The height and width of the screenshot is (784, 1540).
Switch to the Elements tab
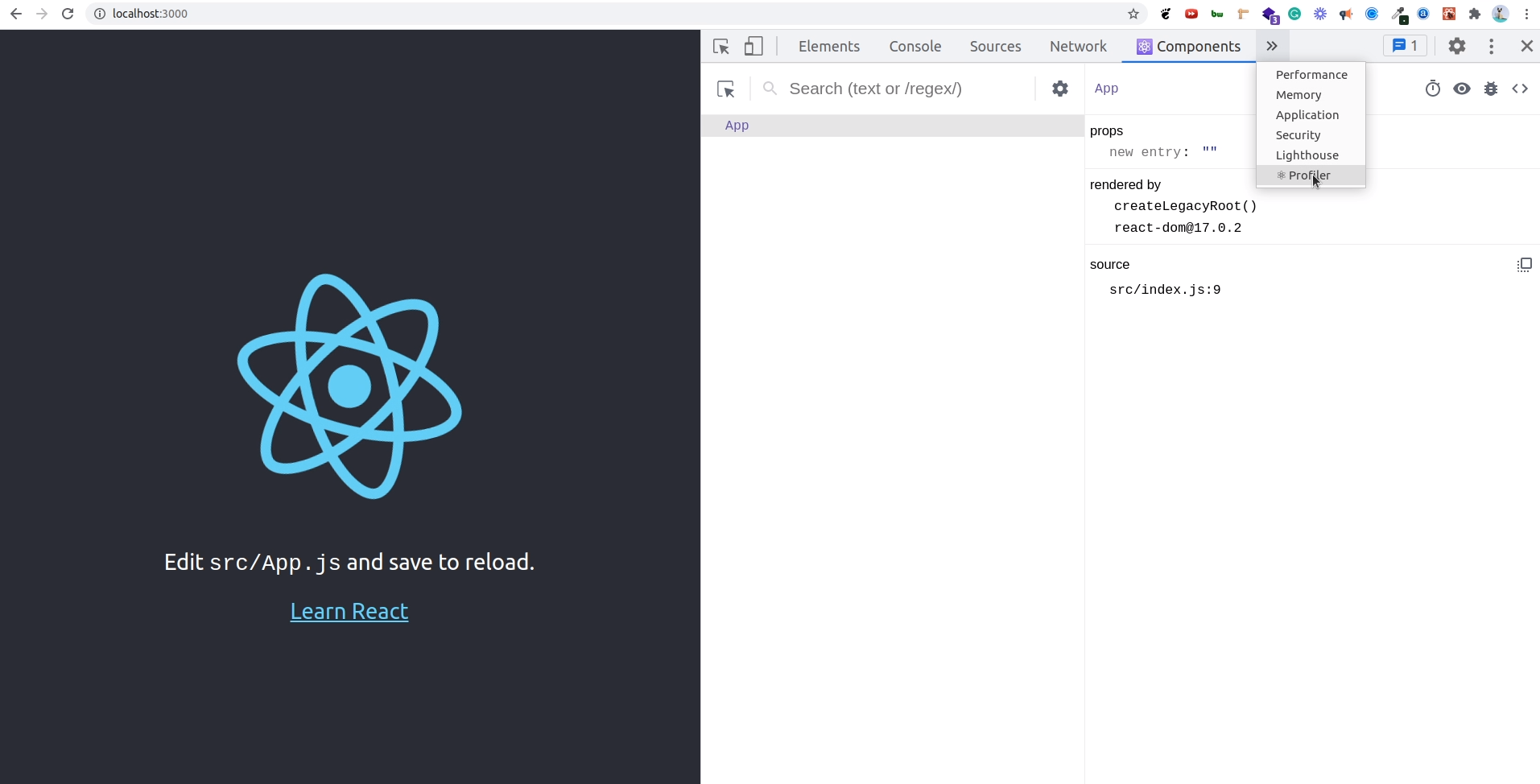(829, 47)
